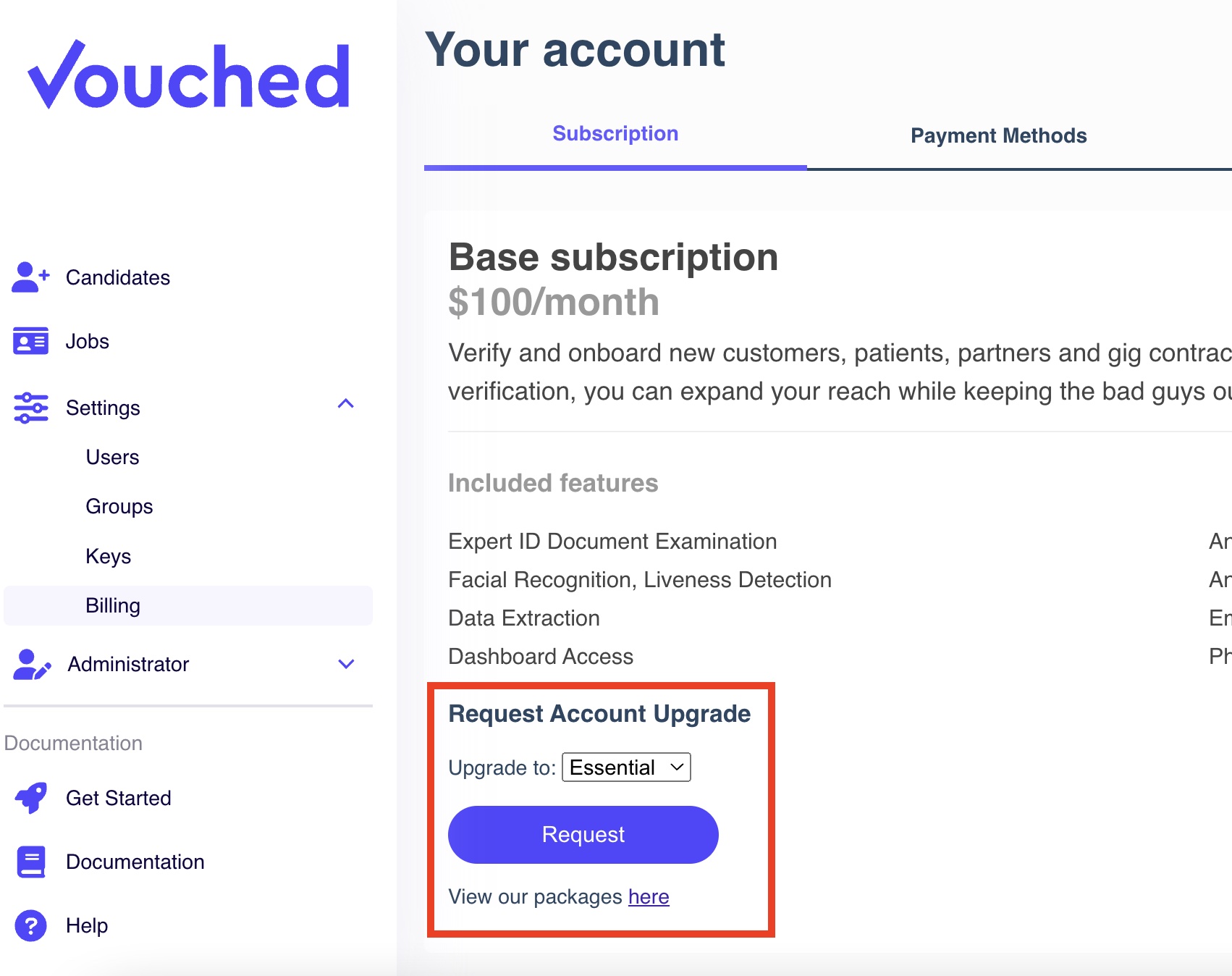This screenshot has height=976, width=1232.
Task: Open the Keys settings page
Action: coord(109,556)
